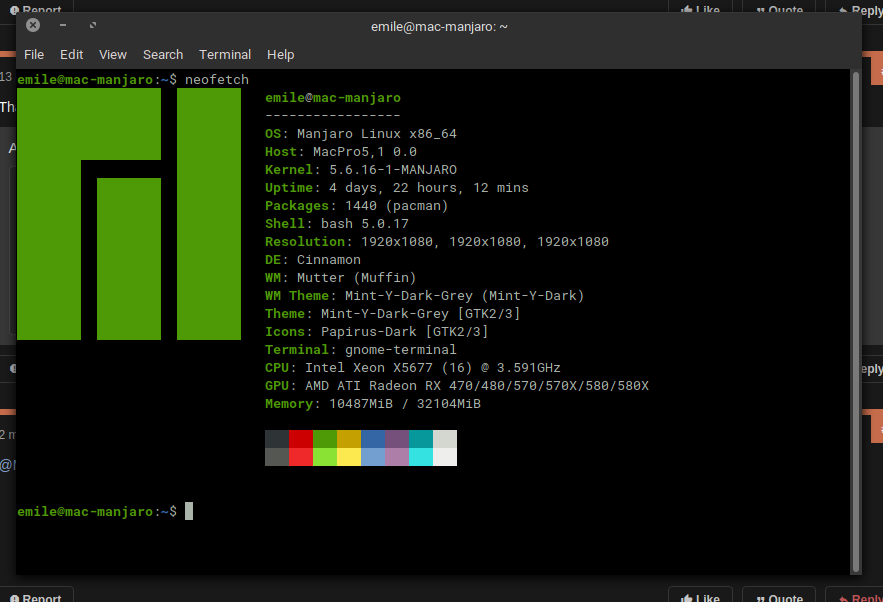Screen dimensions: 883x602
Task: Click the 'Memory: 10487MiB / 32104MiB' line
Action: 373,404
